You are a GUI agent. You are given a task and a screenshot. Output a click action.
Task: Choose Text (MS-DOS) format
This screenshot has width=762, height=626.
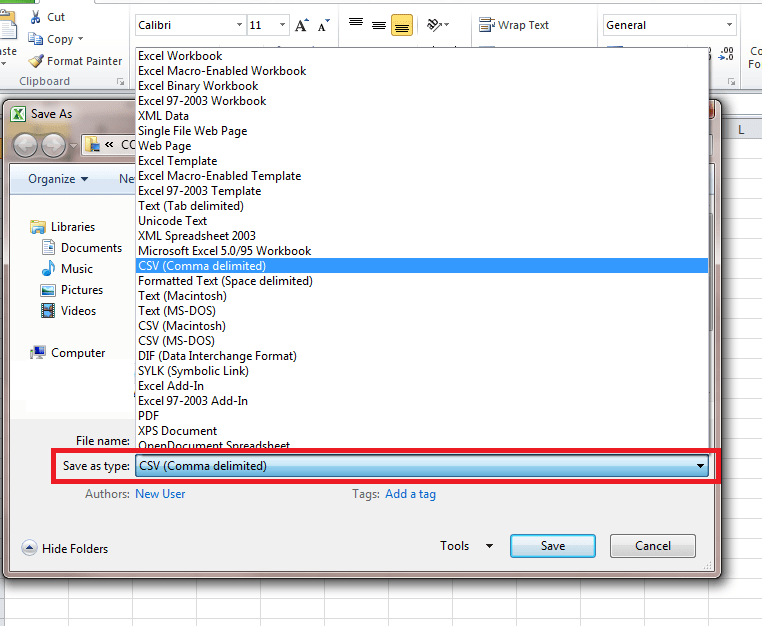coord(421,311)
